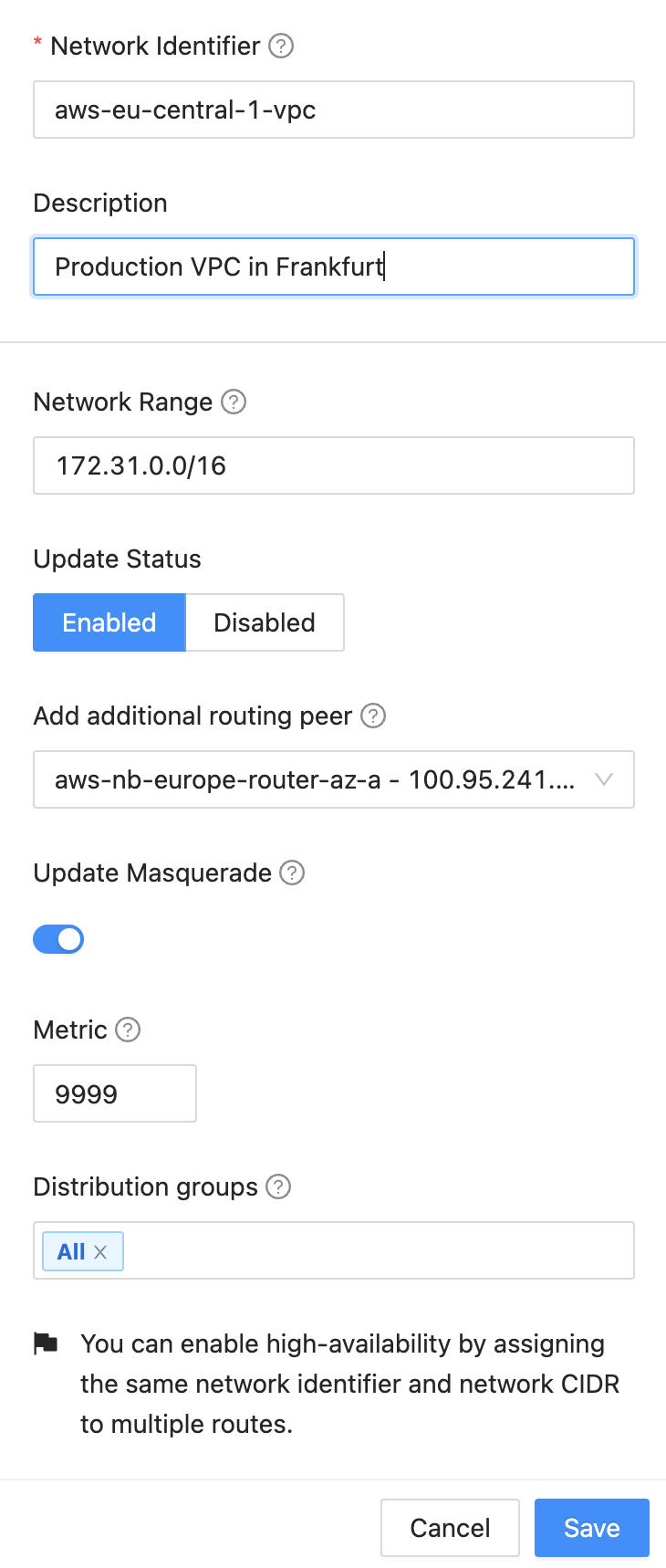666x1568 pixels.
Task: Click the Network Range help icon
Action: pos(234,402)
